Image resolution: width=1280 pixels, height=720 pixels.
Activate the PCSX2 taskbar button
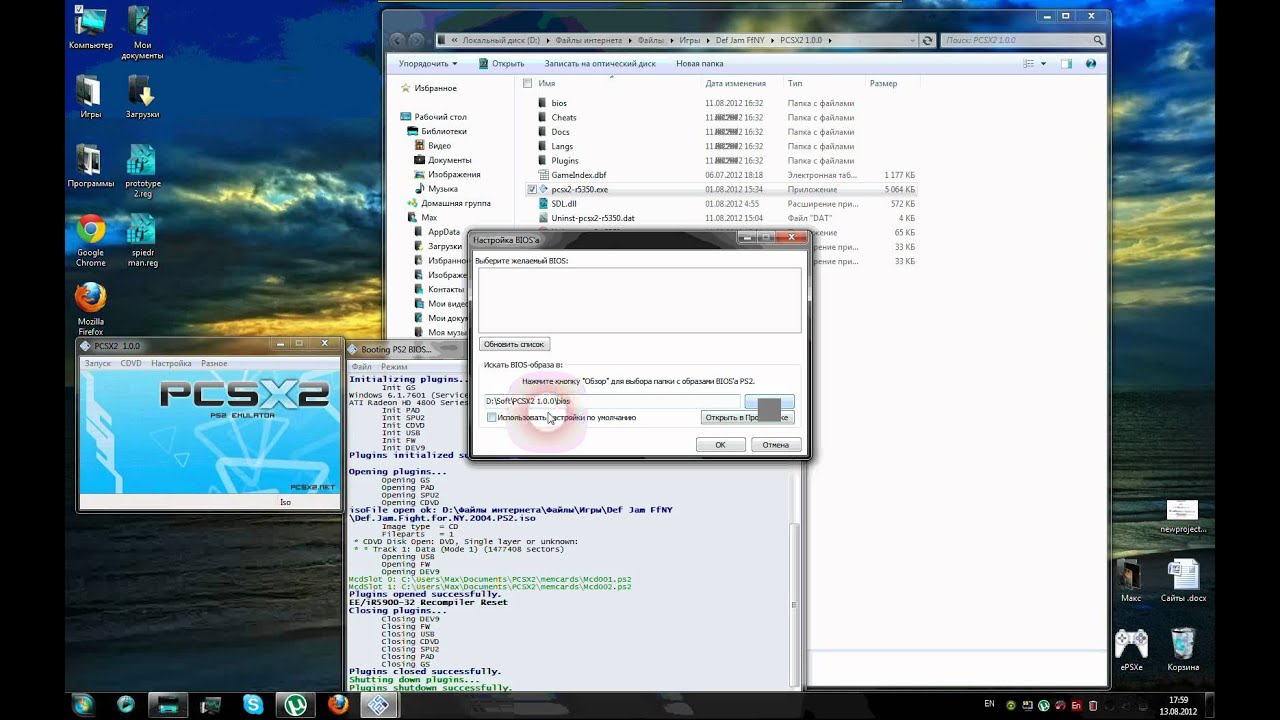click(378, 704)
